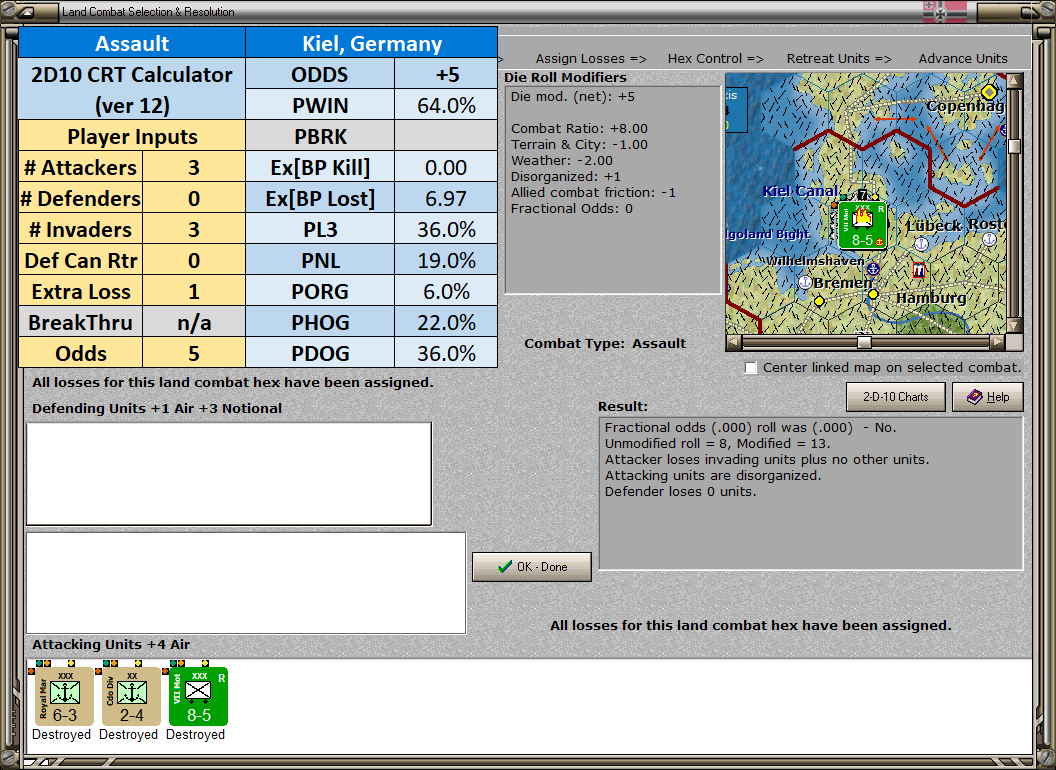Click the yellow city dot right of Bremen
The image size is (1056, 770).
click(873, 294)
